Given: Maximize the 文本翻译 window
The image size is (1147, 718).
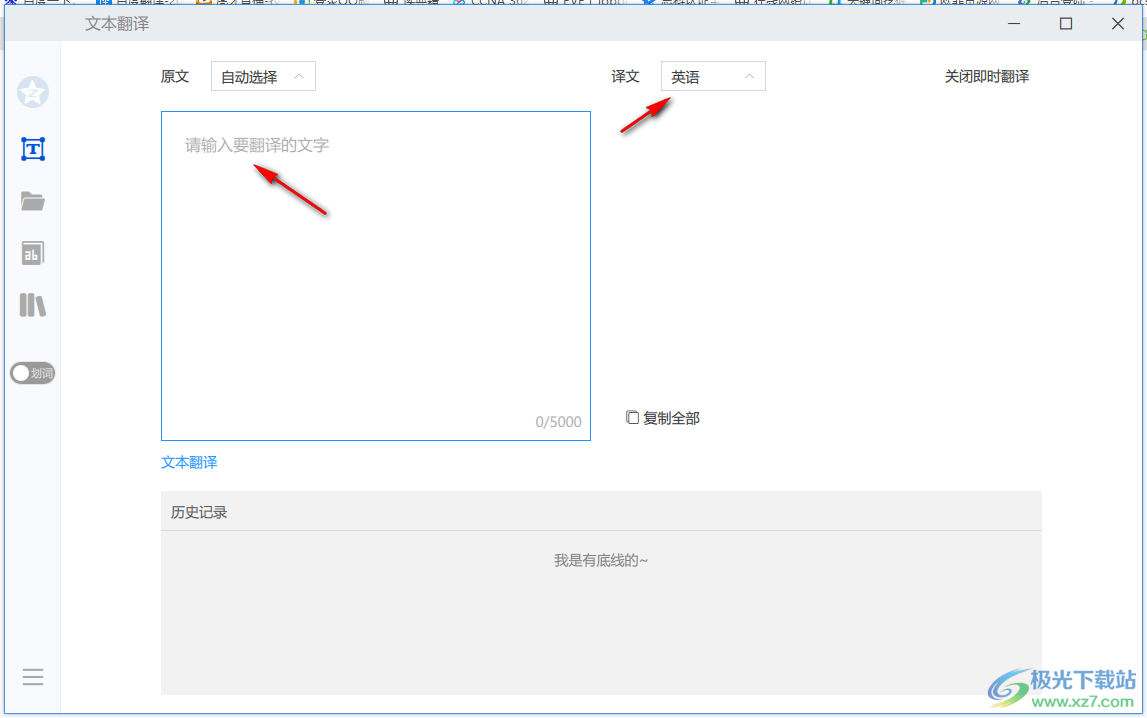Looking at the screenshot, I should (1066, 23).
